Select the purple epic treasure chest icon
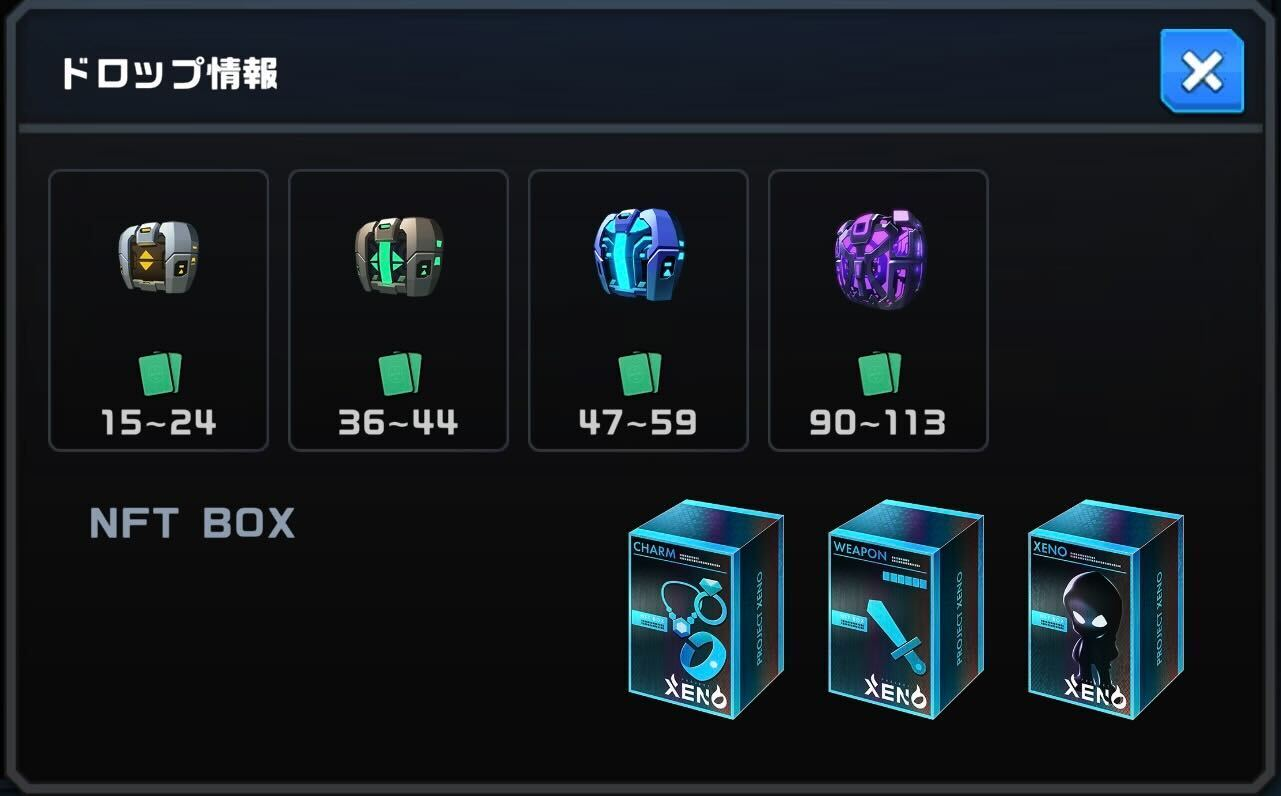 tap(879, 259)
